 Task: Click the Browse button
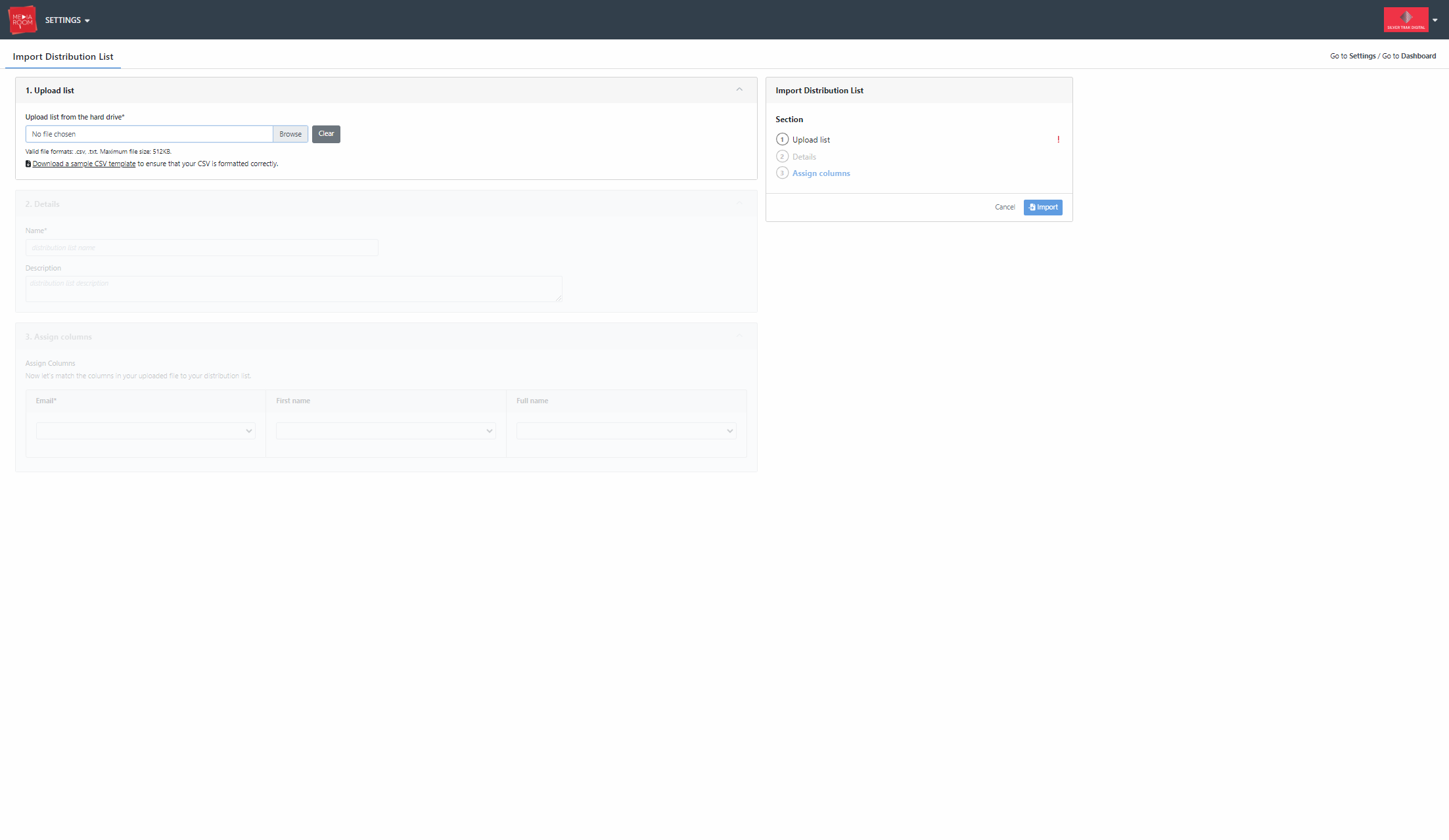290,134
